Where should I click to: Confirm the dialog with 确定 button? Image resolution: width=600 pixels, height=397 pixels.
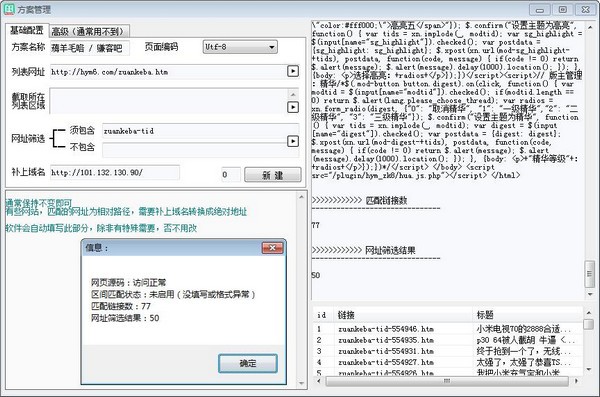[248, 363]
